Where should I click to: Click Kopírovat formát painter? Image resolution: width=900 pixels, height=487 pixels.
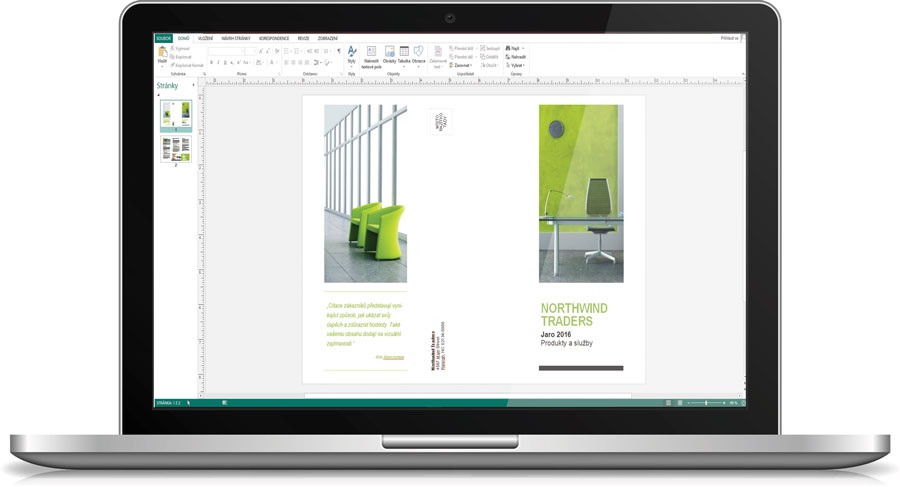187,65
